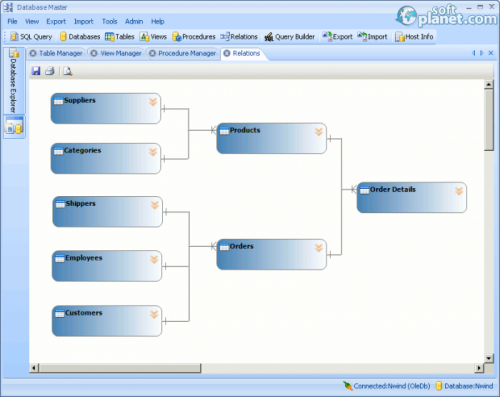Open print preview of diagram
The height and width of the screenshot is (397, 500).
coord(68,71)
